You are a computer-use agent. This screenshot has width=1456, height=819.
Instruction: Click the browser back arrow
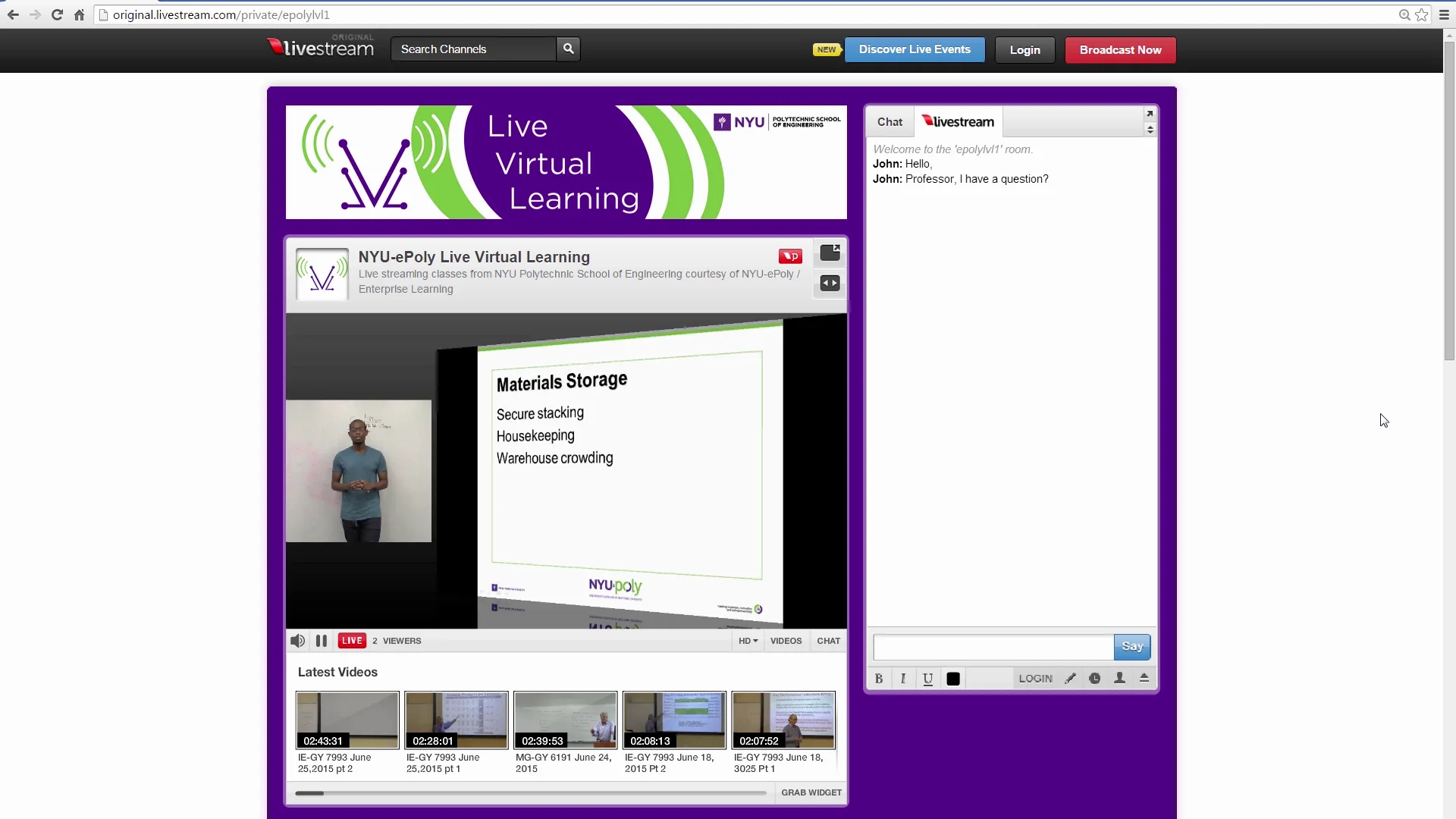(x=13, y=14)
